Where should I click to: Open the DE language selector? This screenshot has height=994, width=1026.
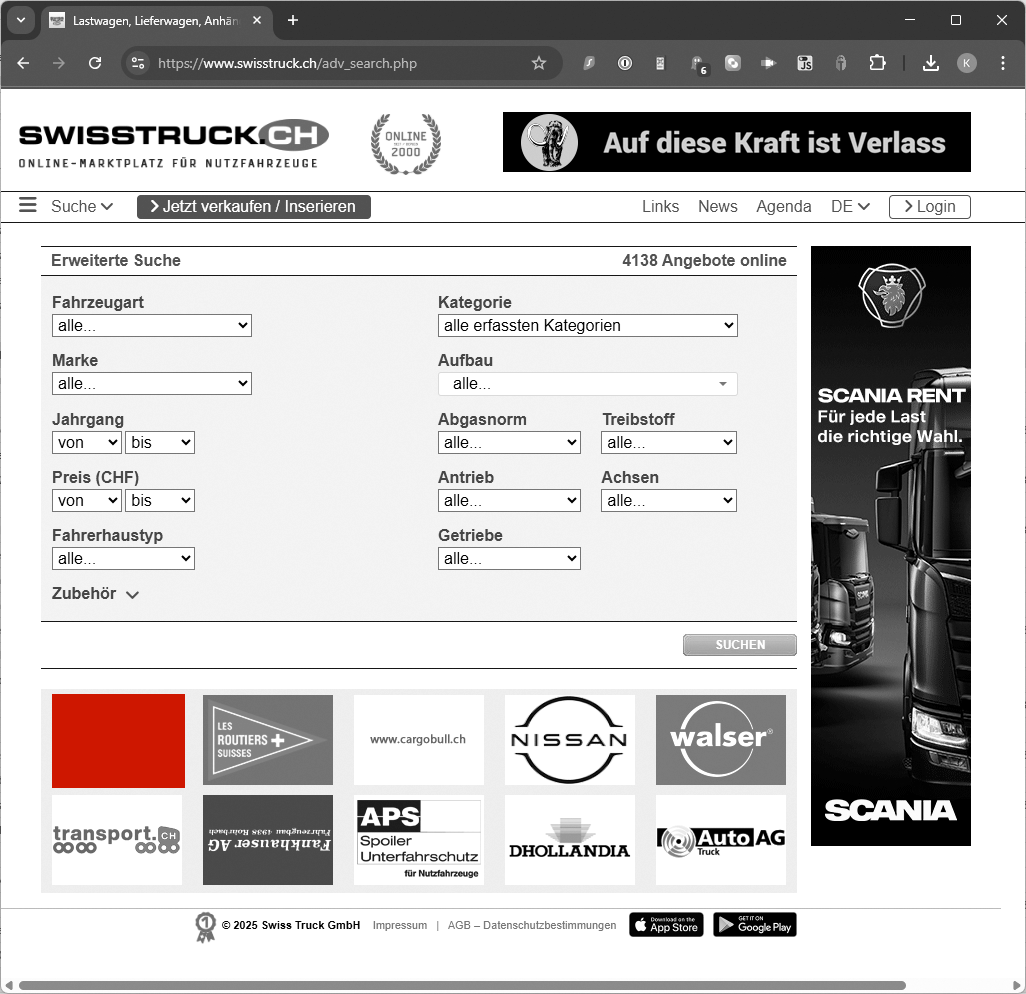click(x=850, y=206)
